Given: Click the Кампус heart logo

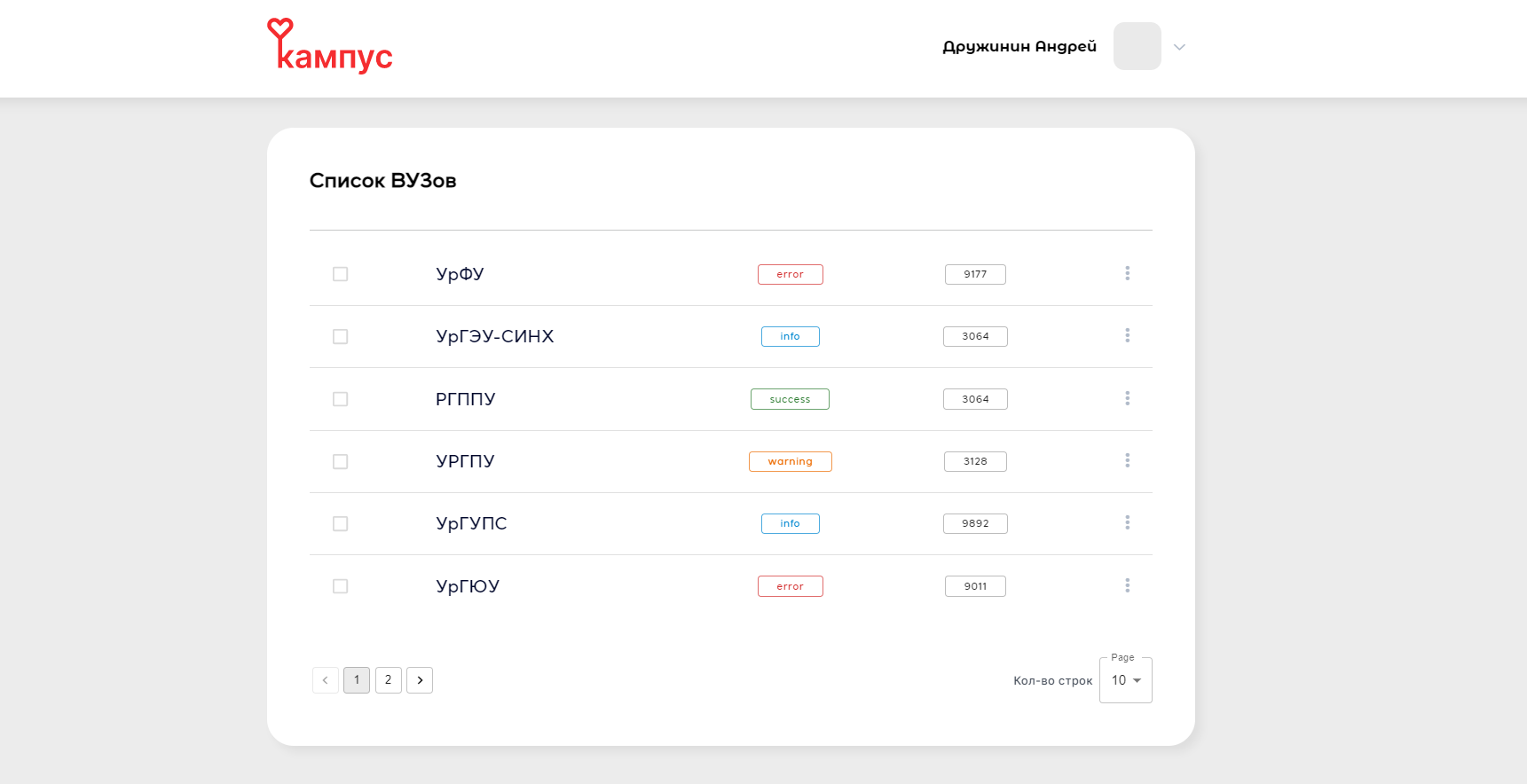Looking at the screenshot, I should (329, 45).
